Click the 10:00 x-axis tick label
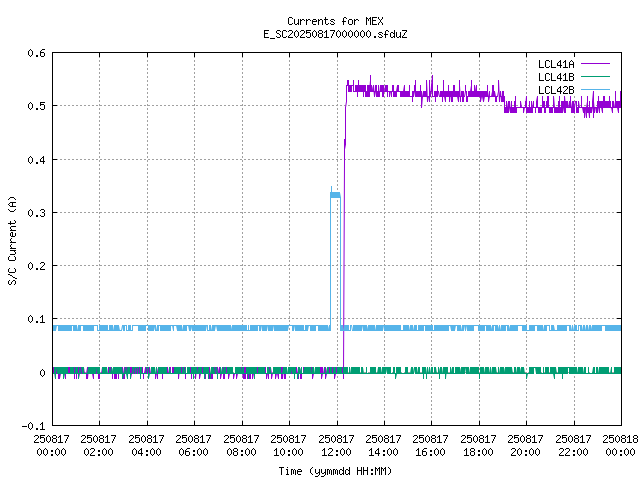This screenshot has width=640, height=480. point(288,452)
